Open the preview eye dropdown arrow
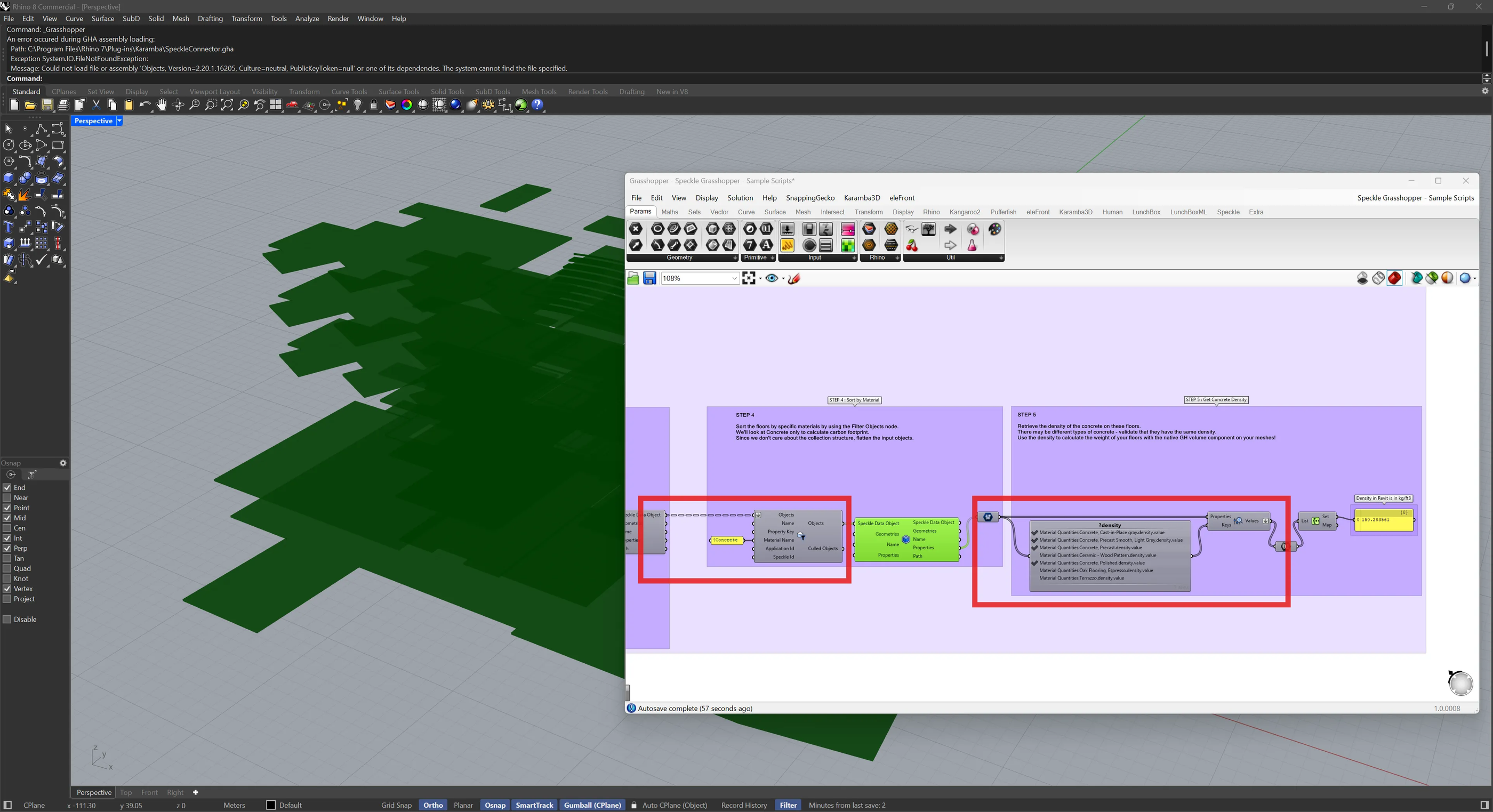 point(783,279)
